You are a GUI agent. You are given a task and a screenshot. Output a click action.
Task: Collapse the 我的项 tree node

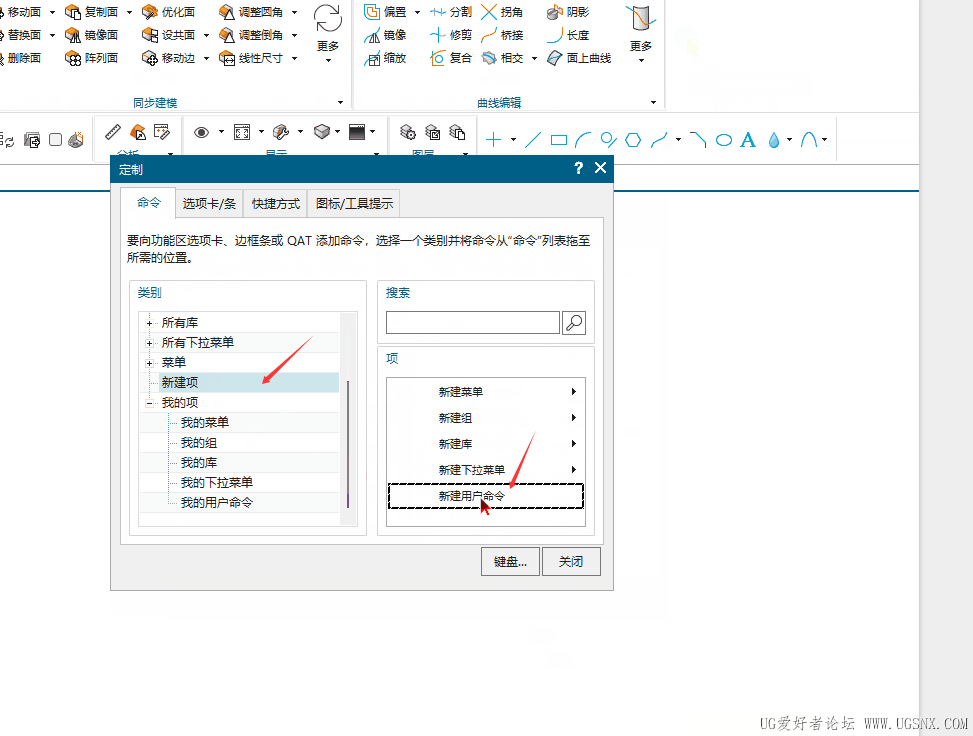tap(149, 403)
